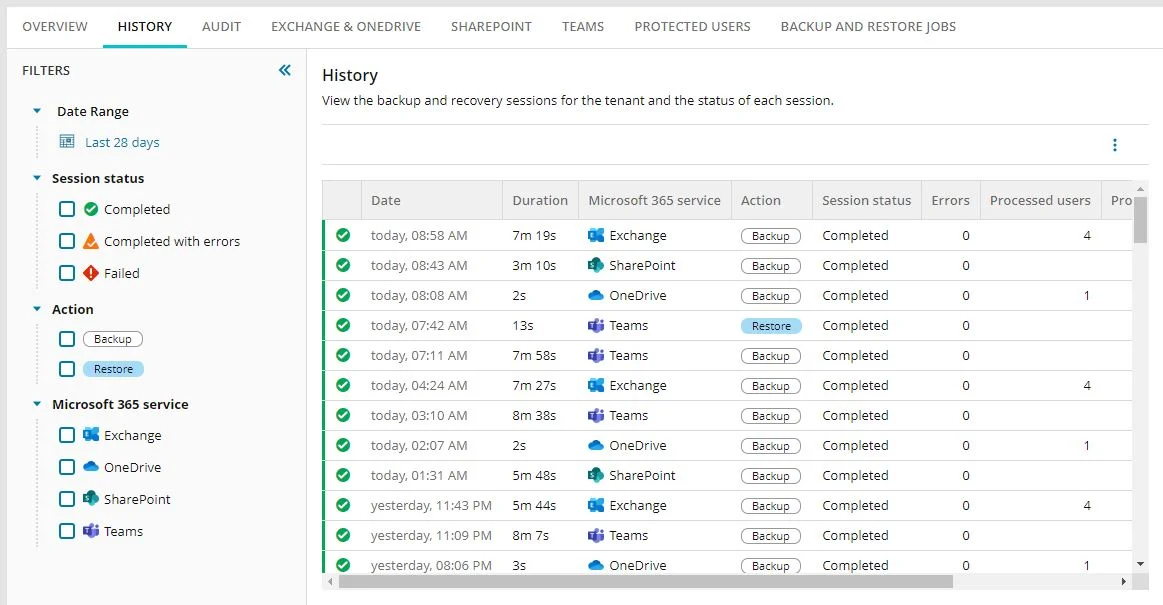Collapse the Session status filter section

click(x=37, y=178)
